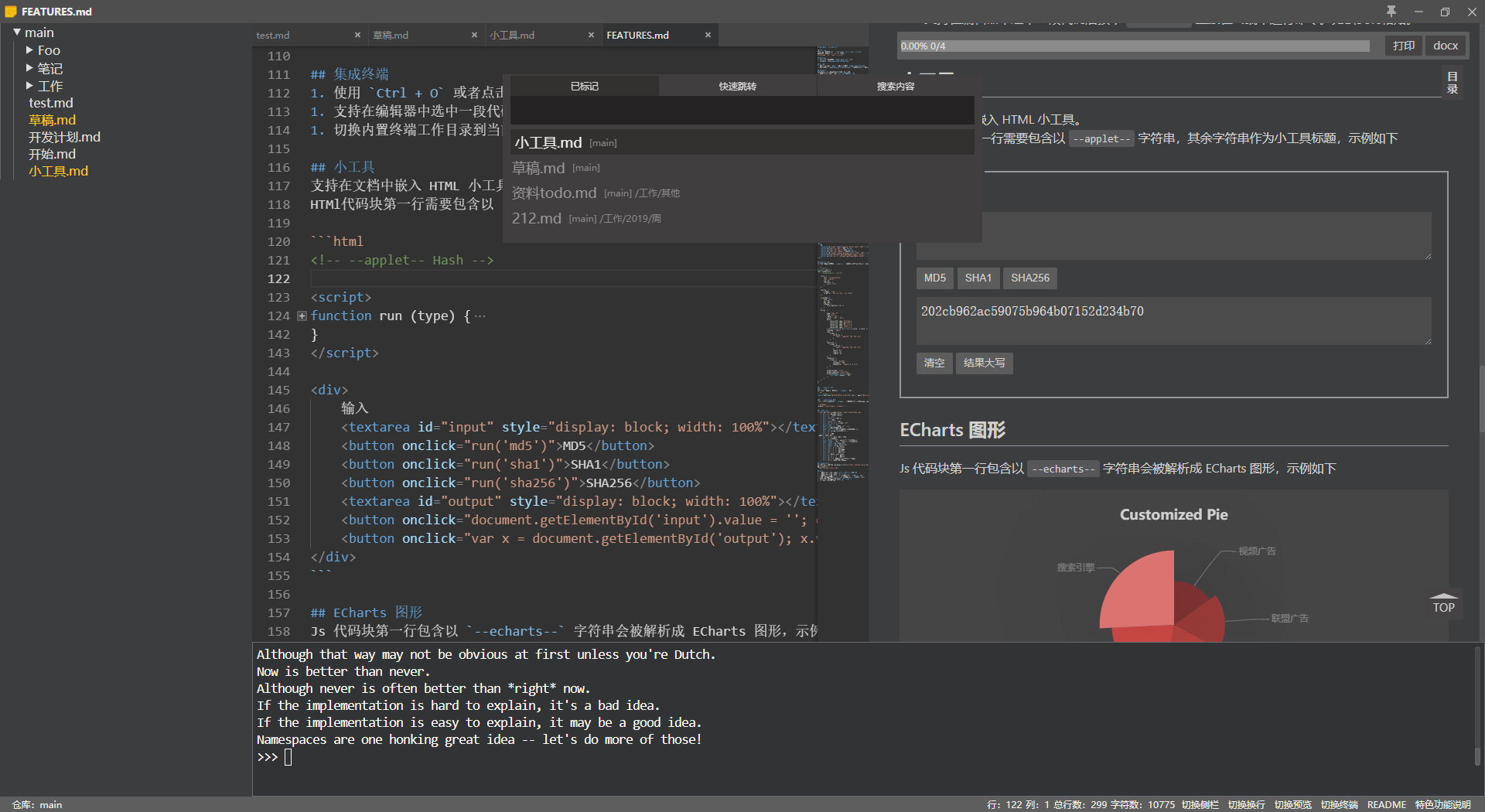Open test.md in the file tree
1485x812 pixels.
[x=51, y=103]
